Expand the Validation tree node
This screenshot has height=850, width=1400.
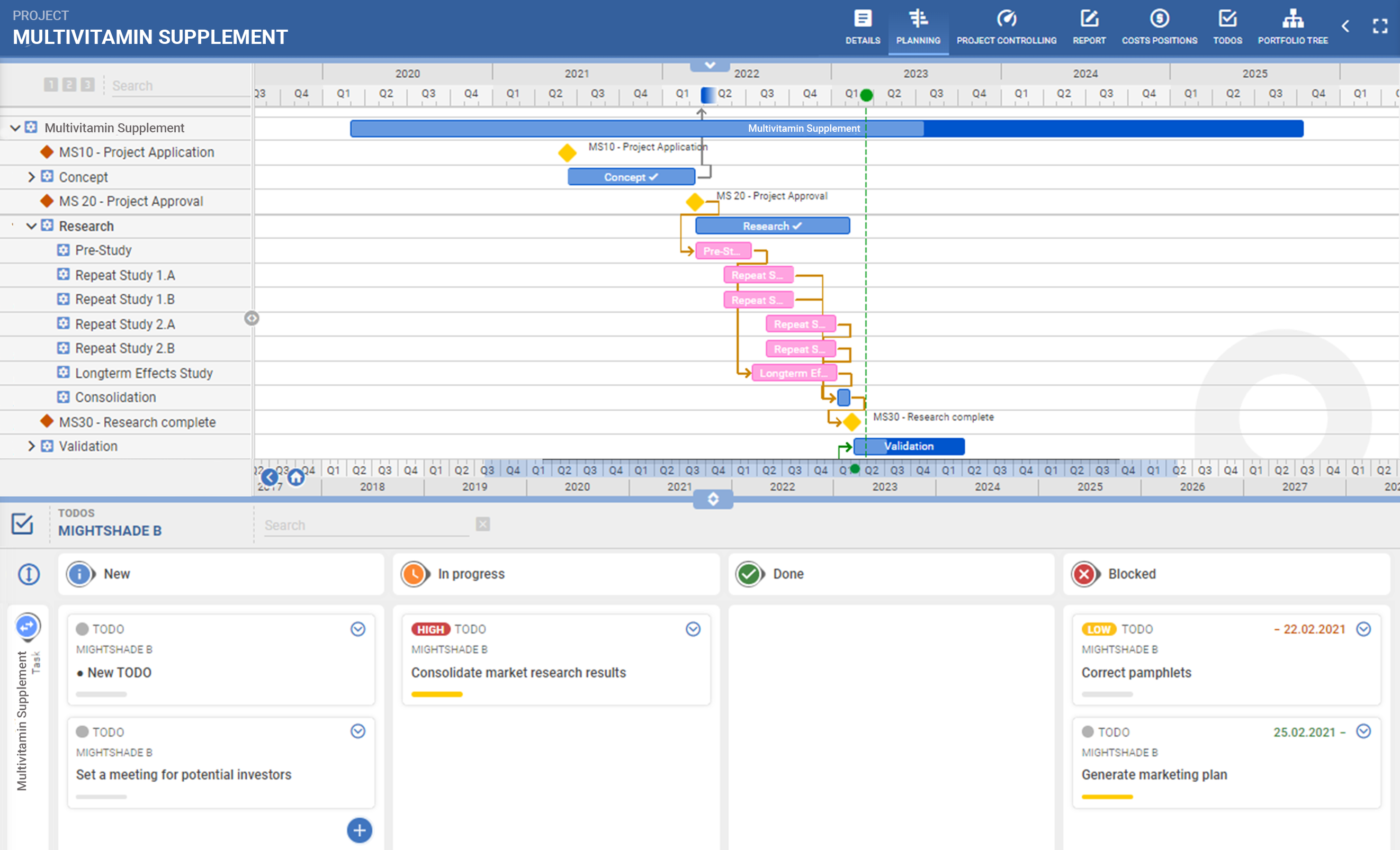[31, 446]
